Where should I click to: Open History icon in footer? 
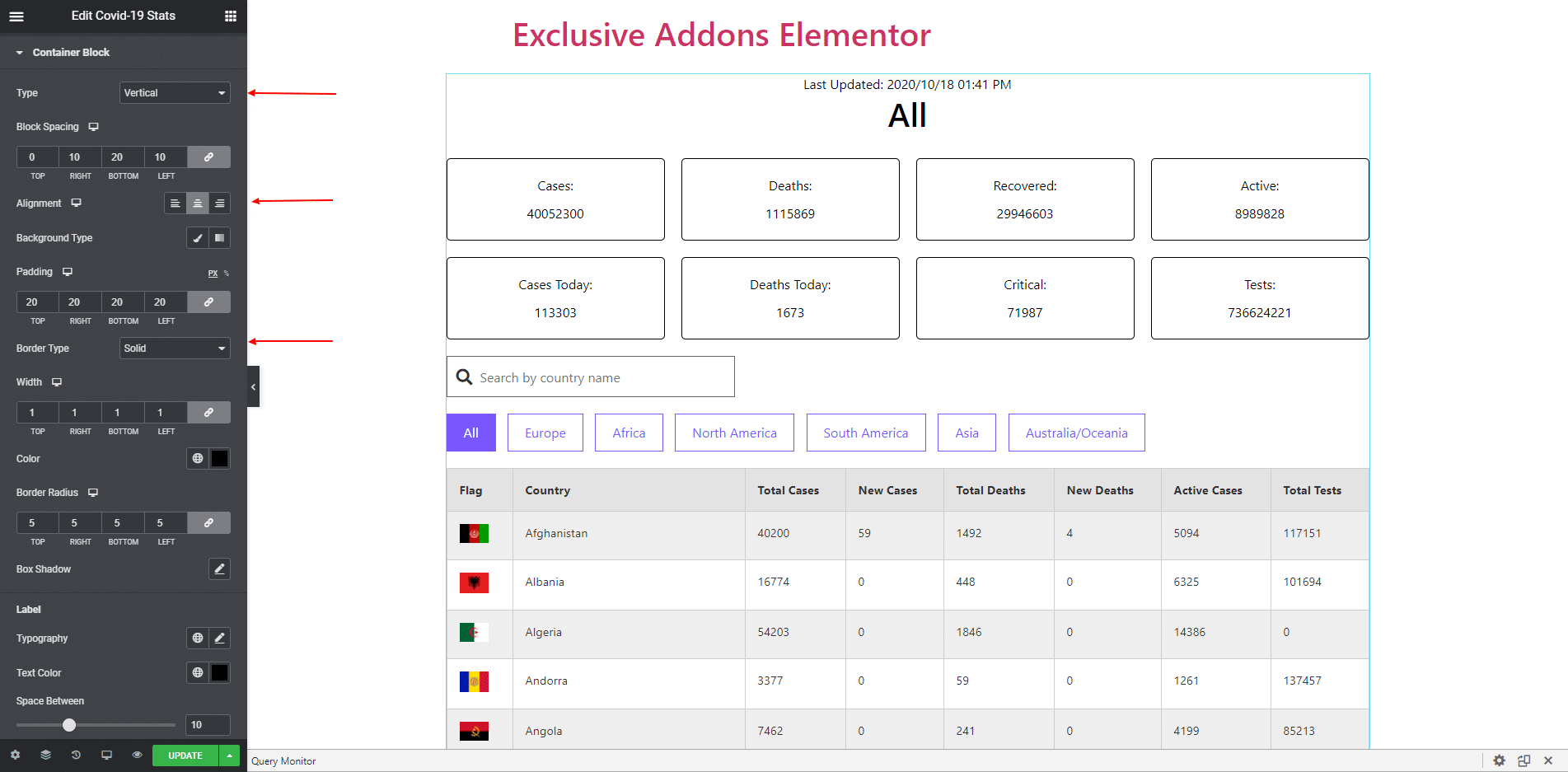click(x=76, y=755)
